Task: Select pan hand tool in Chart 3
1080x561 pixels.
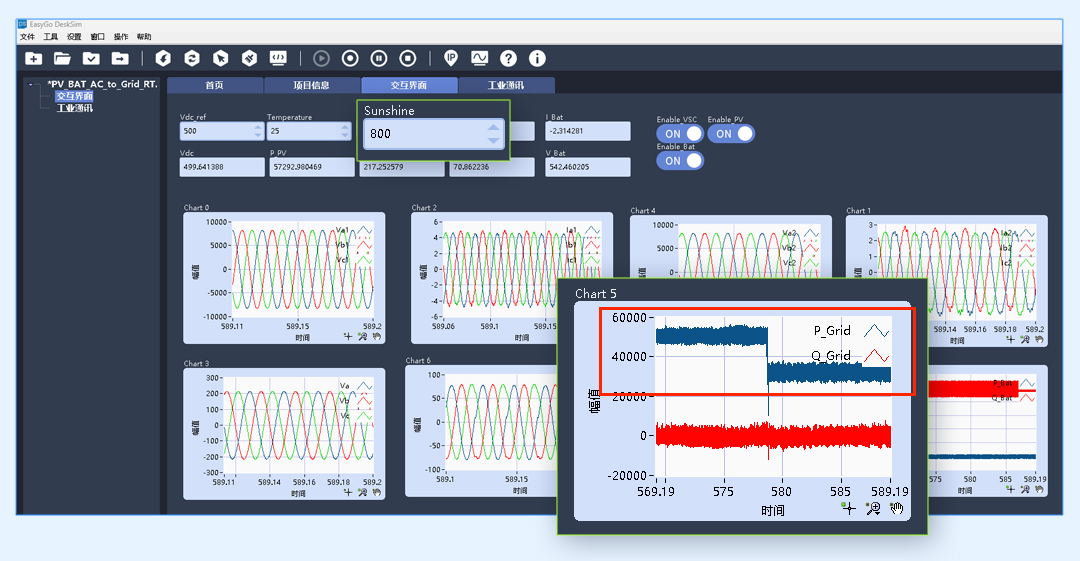Action: coord(377,492)
